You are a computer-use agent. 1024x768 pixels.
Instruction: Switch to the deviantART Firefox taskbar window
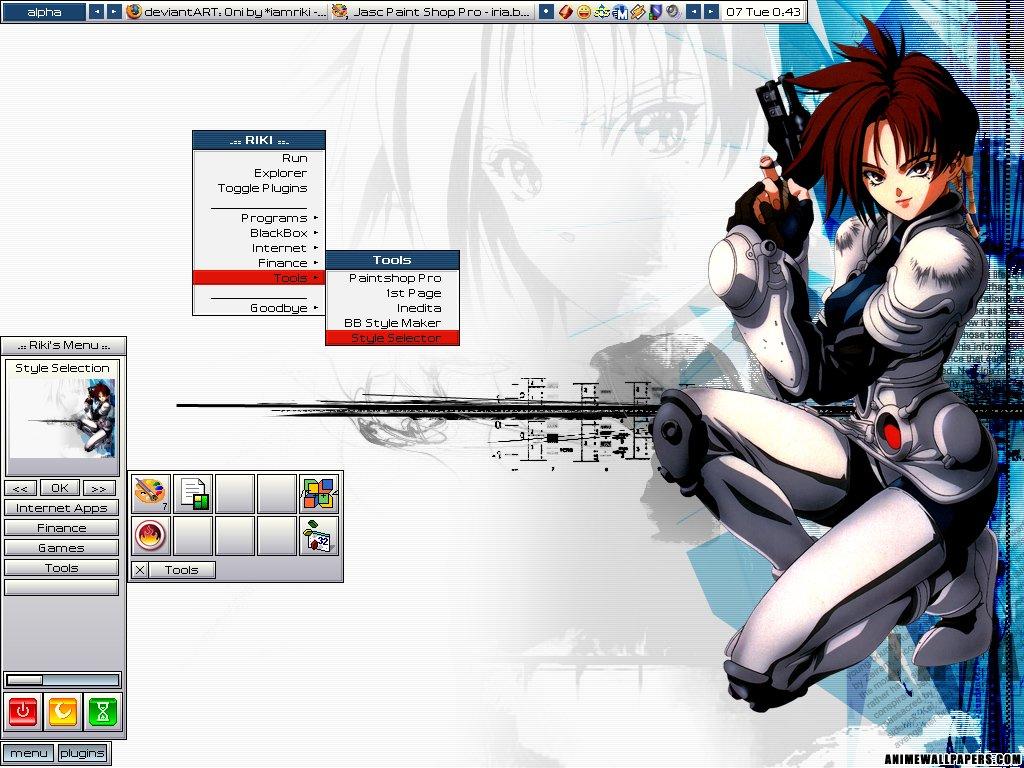[227, 12]
